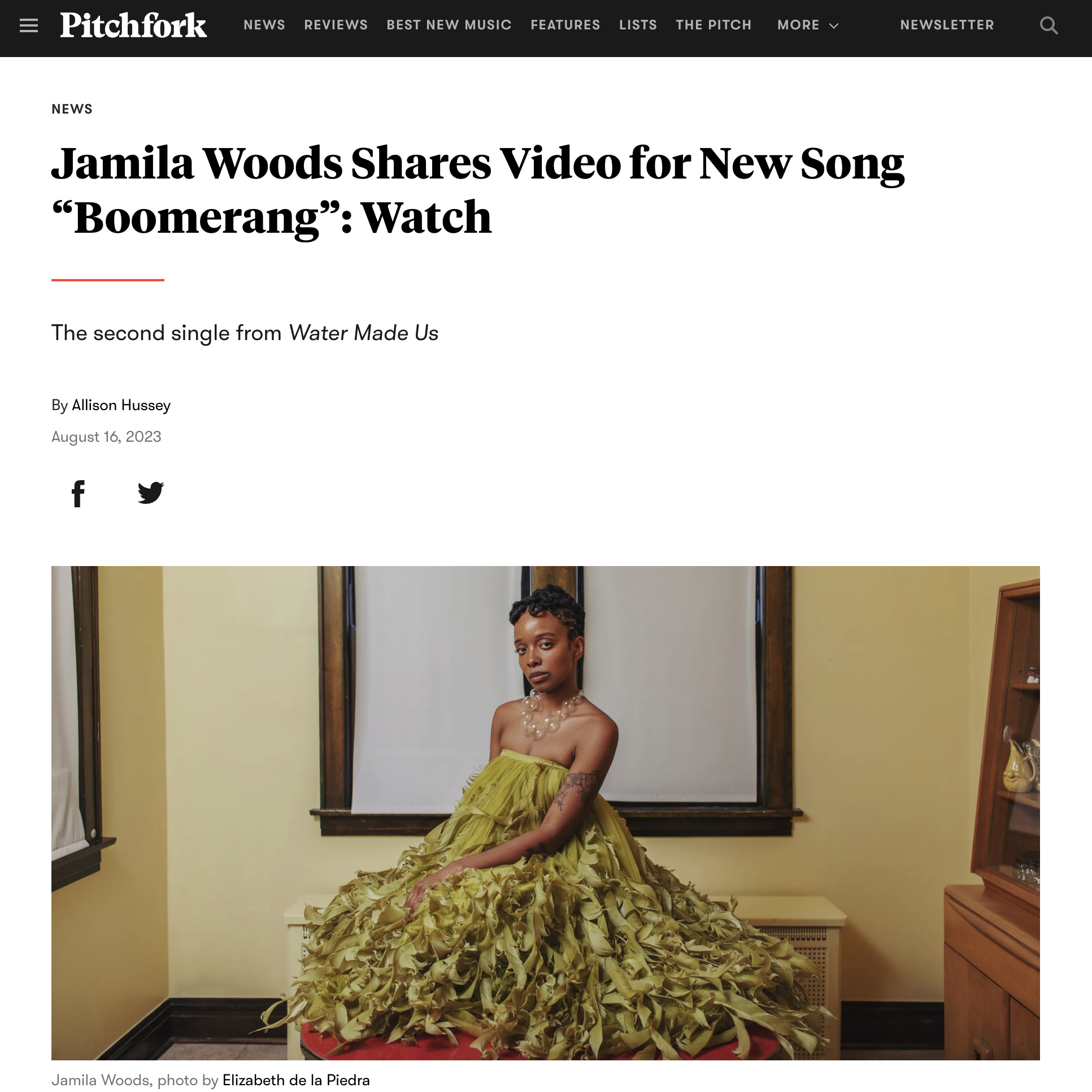
Task: Click the Jamila Woods article photo
Action: [545, 813]
